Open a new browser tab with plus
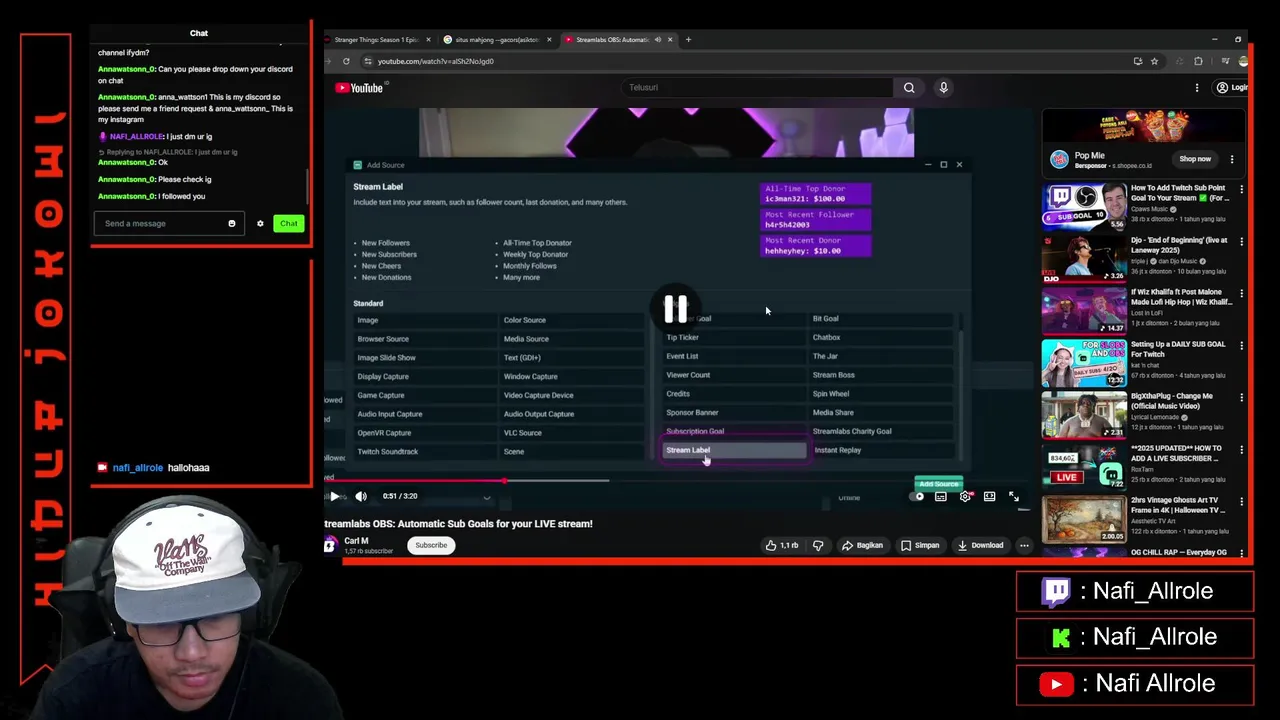This screenshot has height=720, width=1280. [688, 40]
